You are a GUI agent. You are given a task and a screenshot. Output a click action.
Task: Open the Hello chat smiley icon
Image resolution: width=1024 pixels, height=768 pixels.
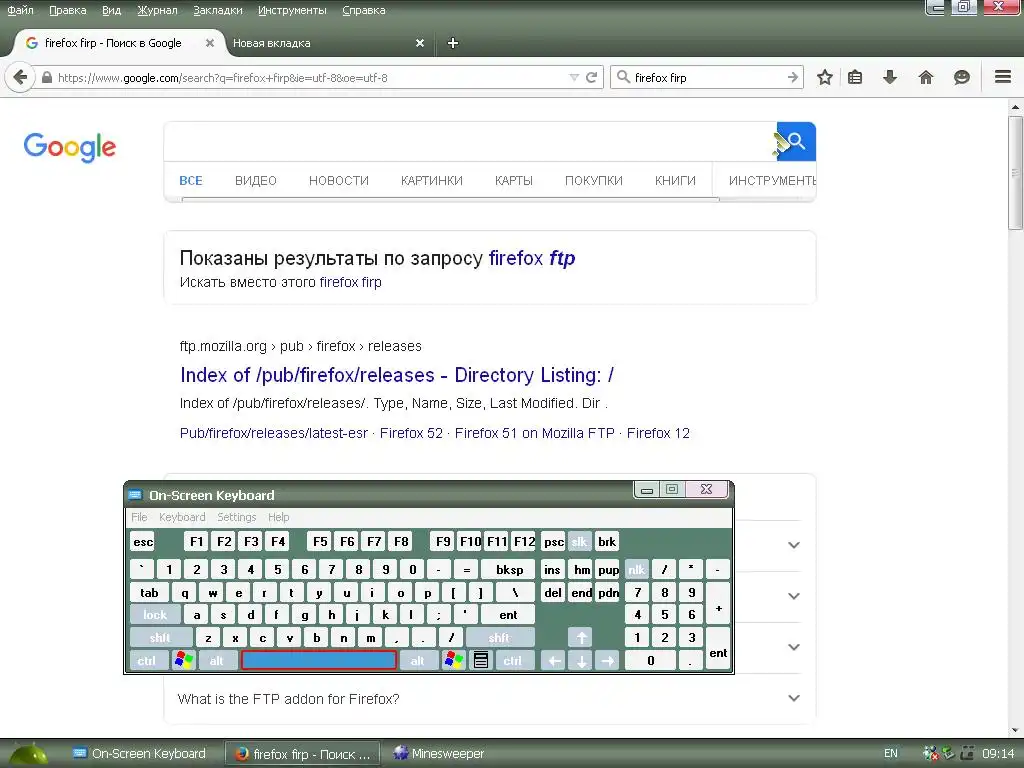961,78
